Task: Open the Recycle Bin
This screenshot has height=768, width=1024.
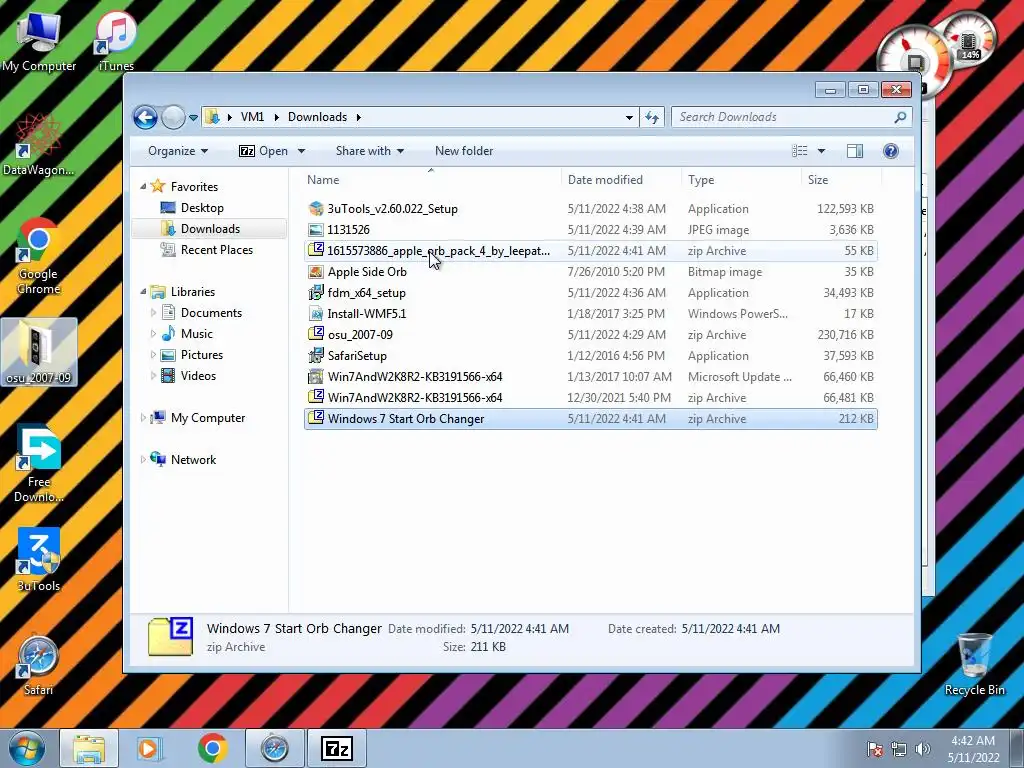Action: pos(974,665)
